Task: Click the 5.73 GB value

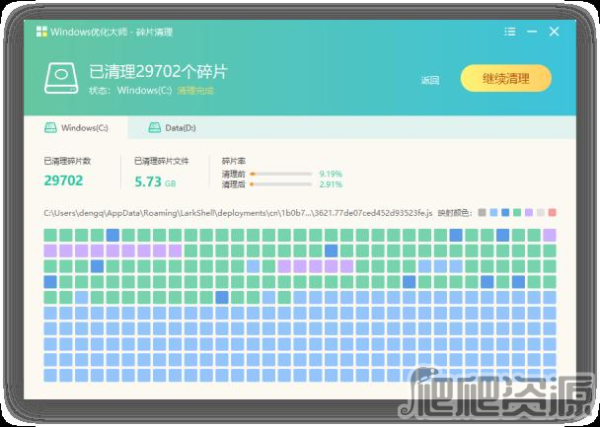Action: tap(155, 182)
